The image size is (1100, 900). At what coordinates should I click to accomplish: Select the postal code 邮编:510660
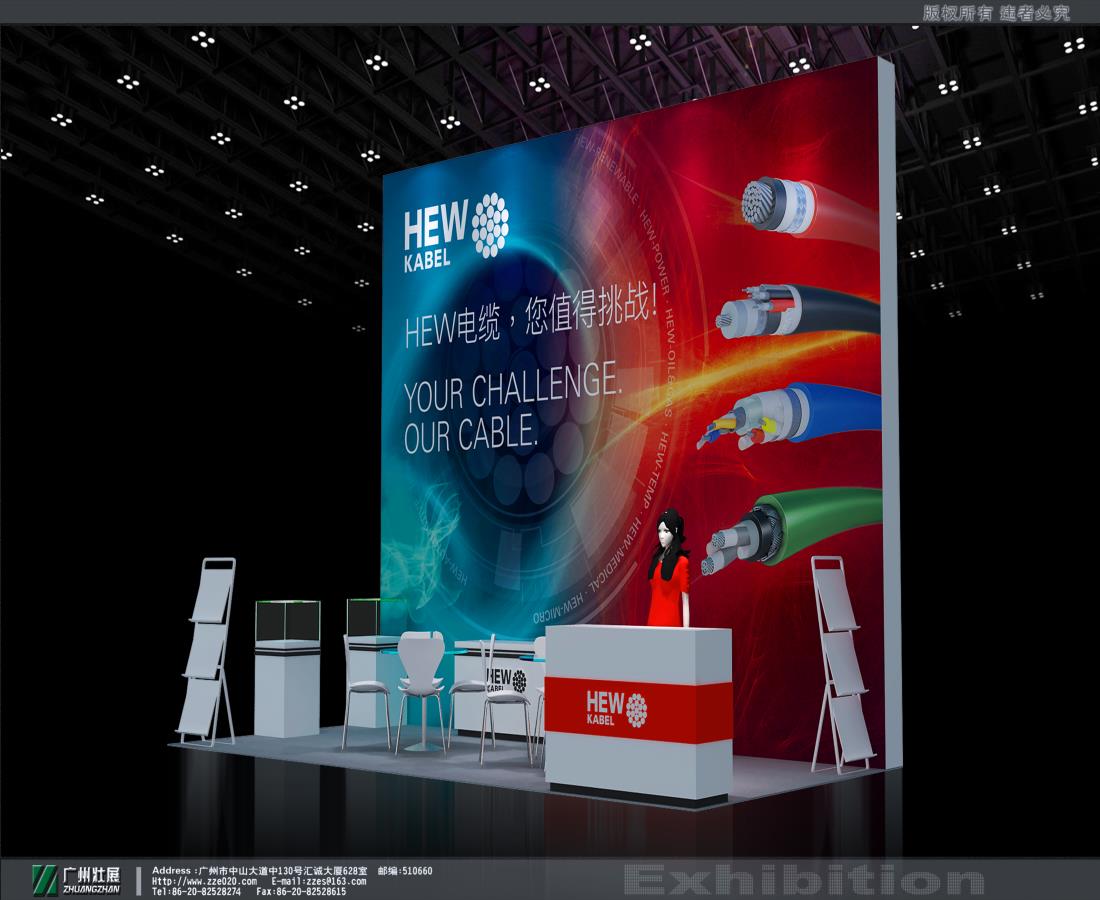tap(405, 871)
